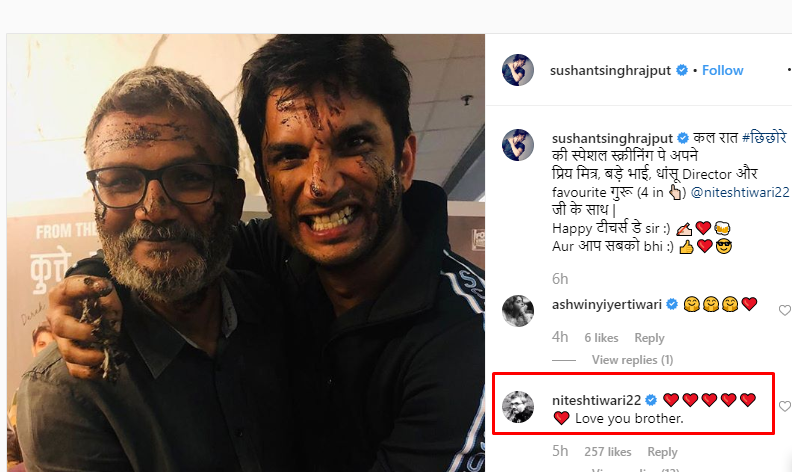
Task: Like niteshtiwari22's comment with the heart icon
Action: 784,407
